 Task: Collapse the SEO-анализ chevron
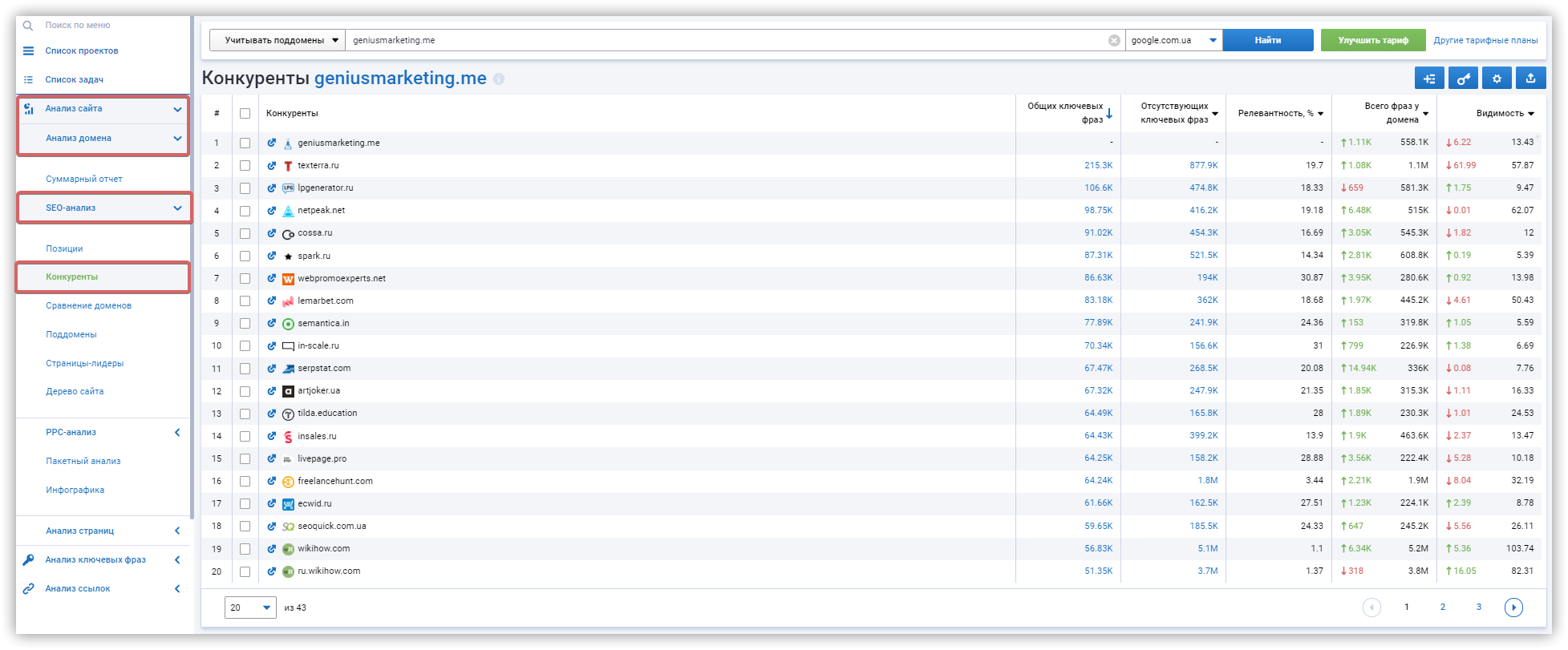(x=177, y=208)
